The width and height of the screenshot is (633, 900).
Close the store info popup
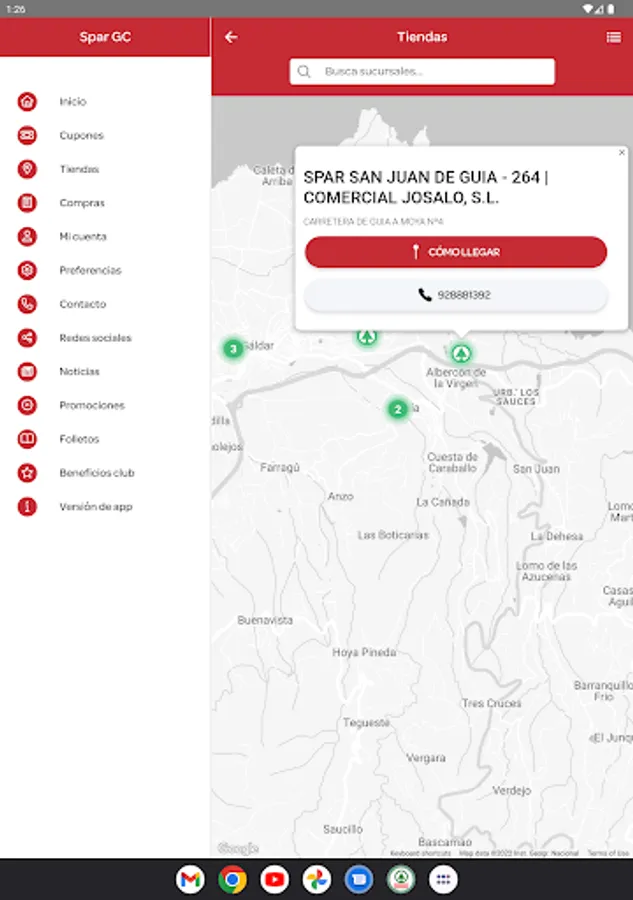pos(622,153)
